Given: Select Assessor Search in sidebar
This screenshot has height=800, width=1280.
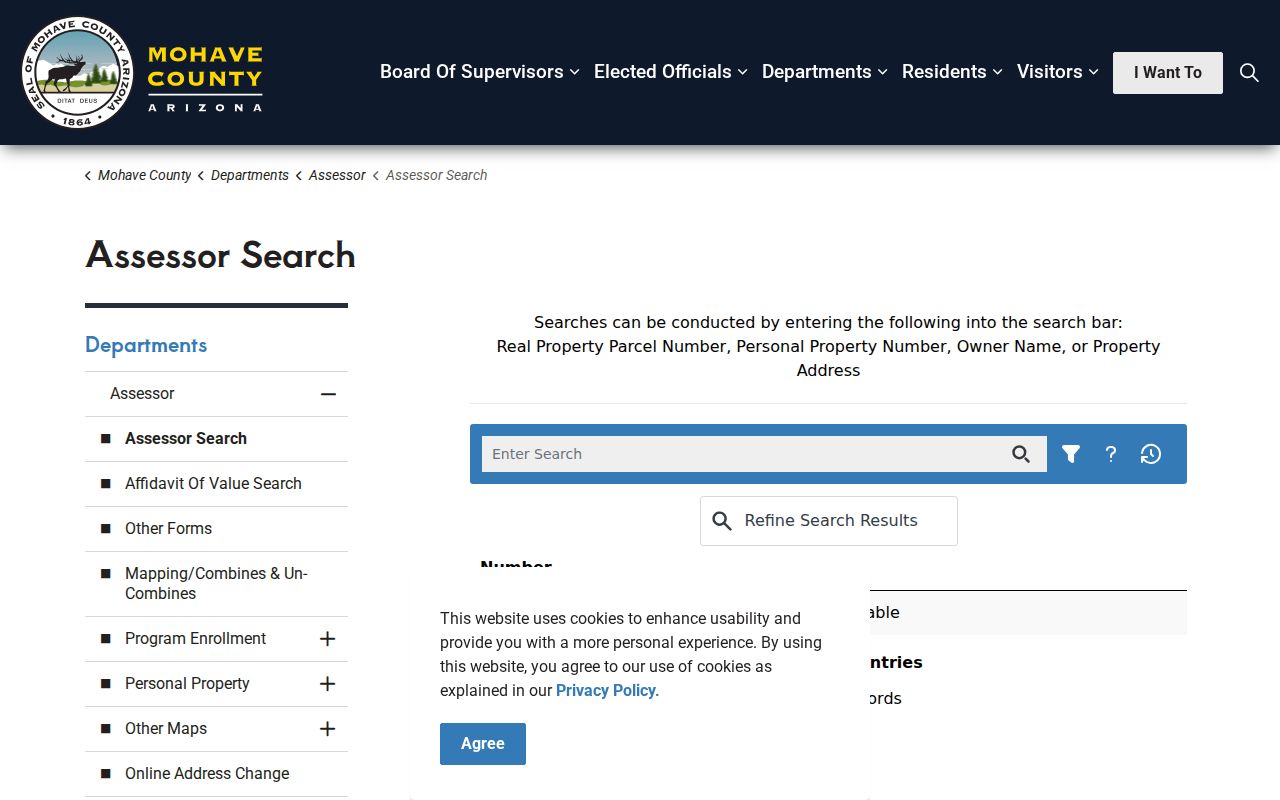Looking at the screenshot, I should (x=186, y=438).
